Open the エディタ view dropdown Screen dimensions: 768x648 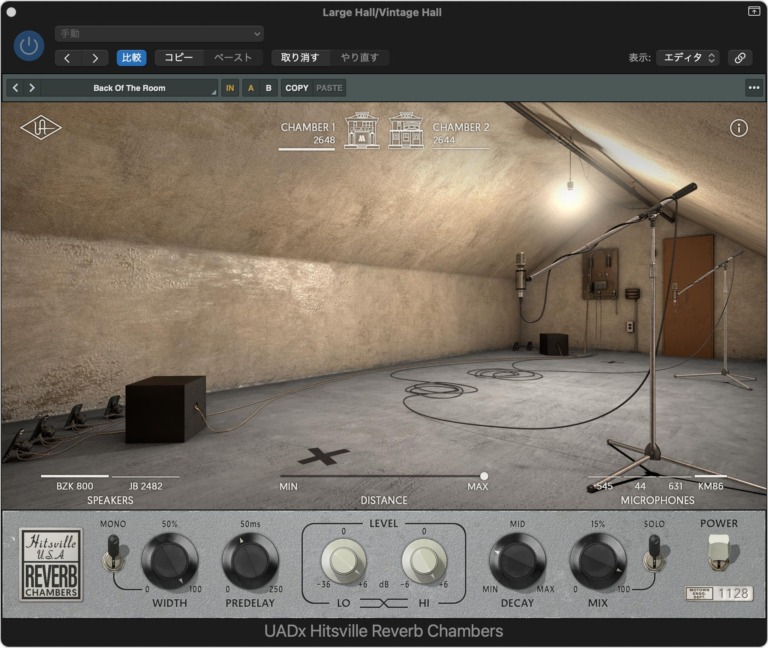[687, 58]
